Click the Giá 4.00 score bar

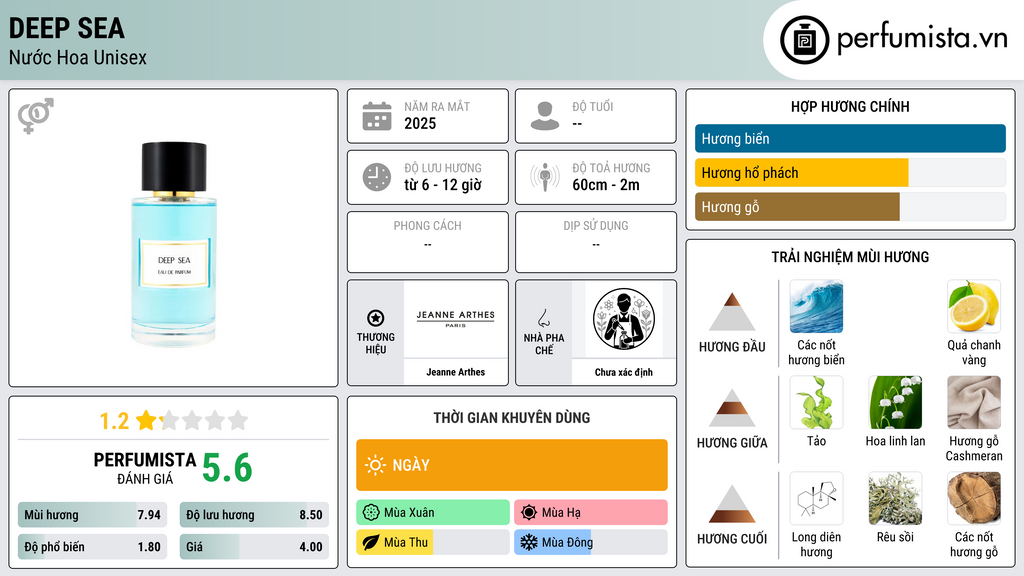point(254,547)
